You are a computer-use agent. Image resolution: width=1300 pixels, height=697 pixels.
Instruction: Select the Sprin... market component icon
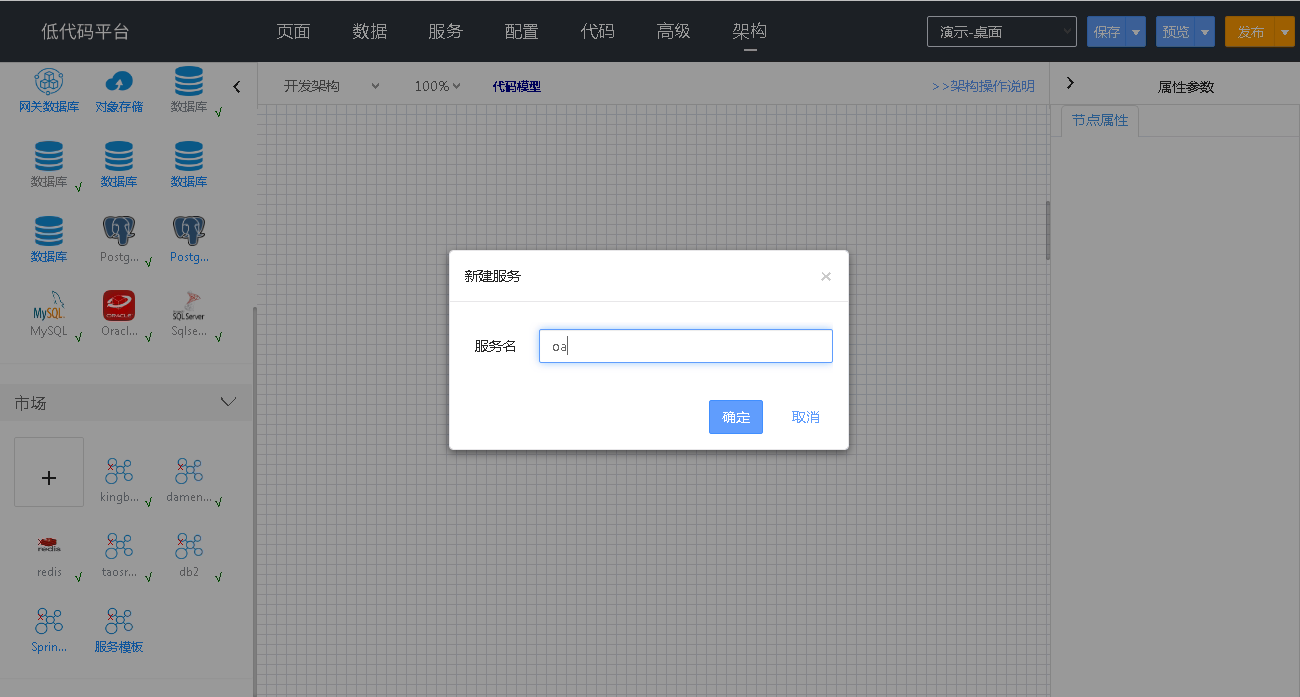coord(49,621)
